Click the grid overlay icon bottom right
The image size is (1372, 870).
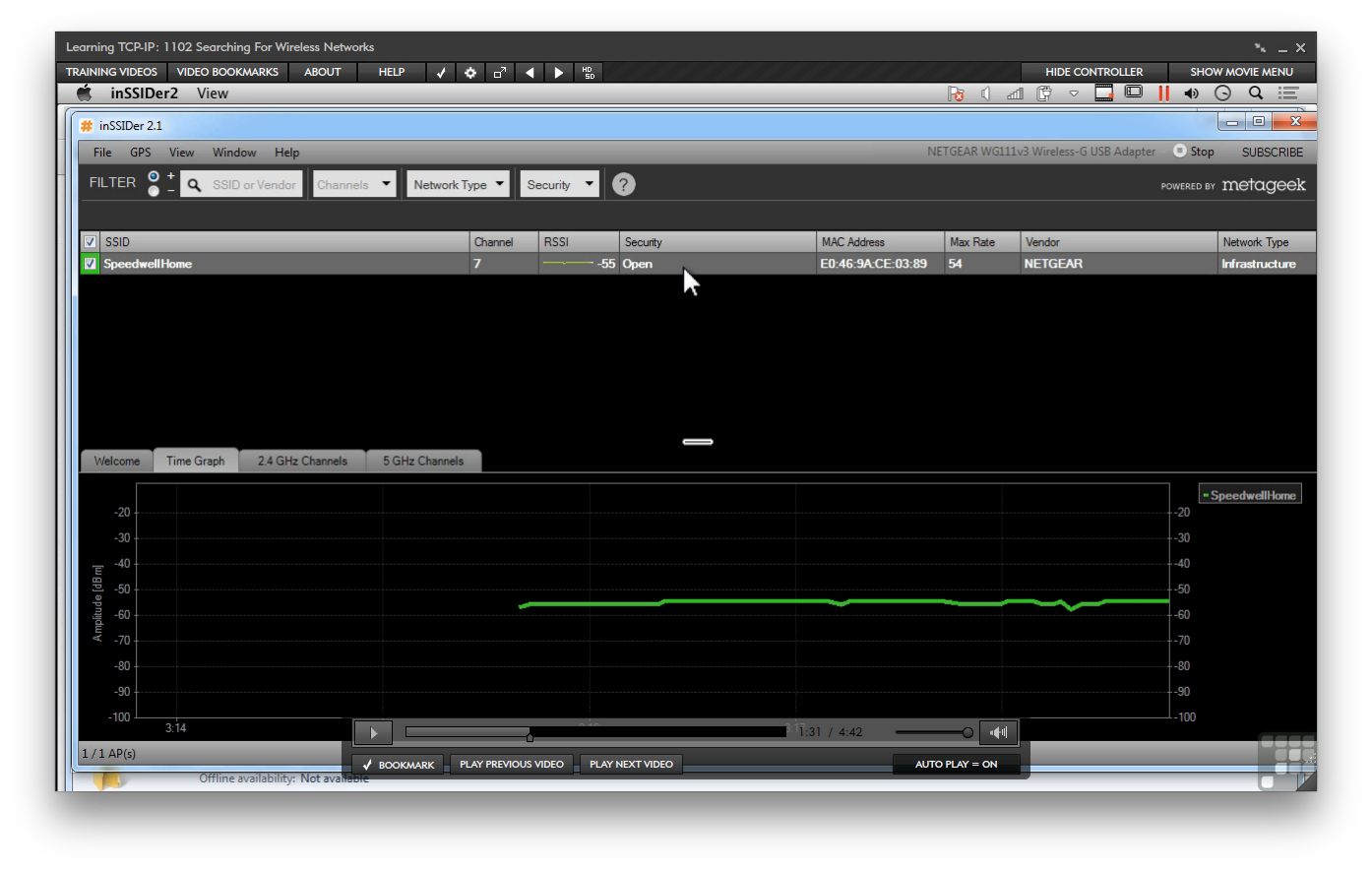(x=1286, y=761)
